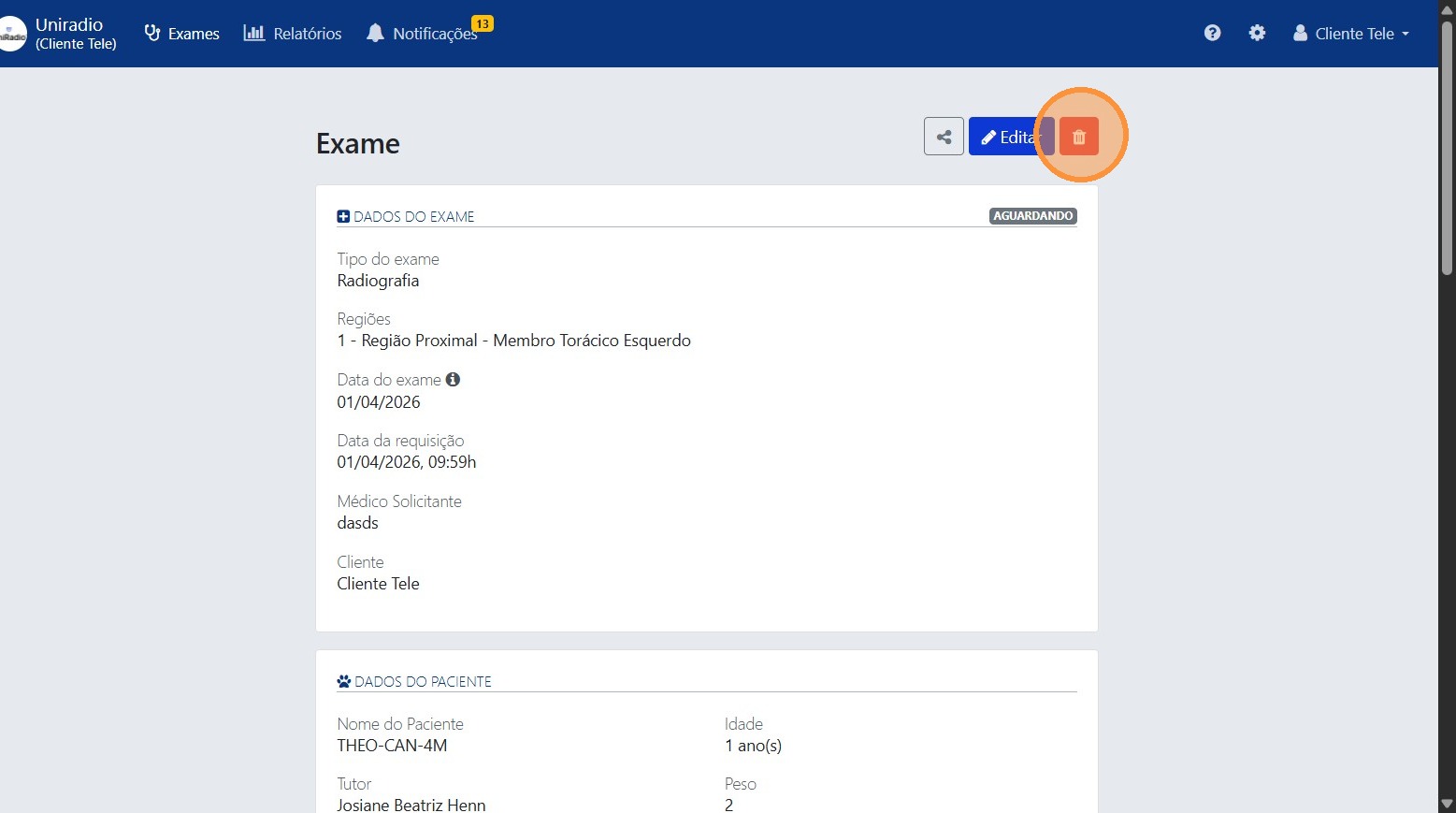Click the notification count badge 13

coord(482,23)
